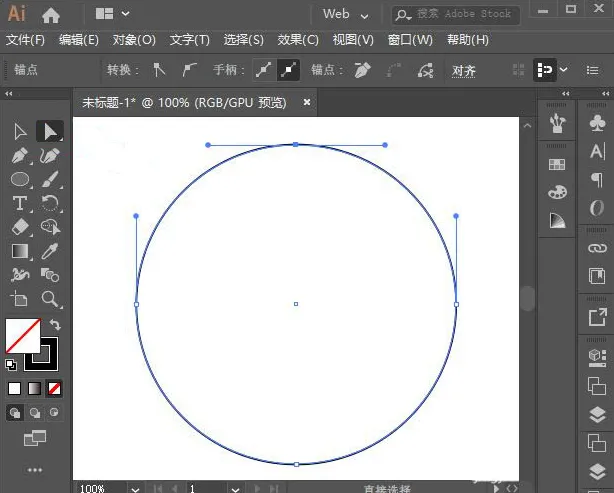Expand the arrange documents dropdown
614x493 pixels.
pyautogui.click(x=112, y=15)
